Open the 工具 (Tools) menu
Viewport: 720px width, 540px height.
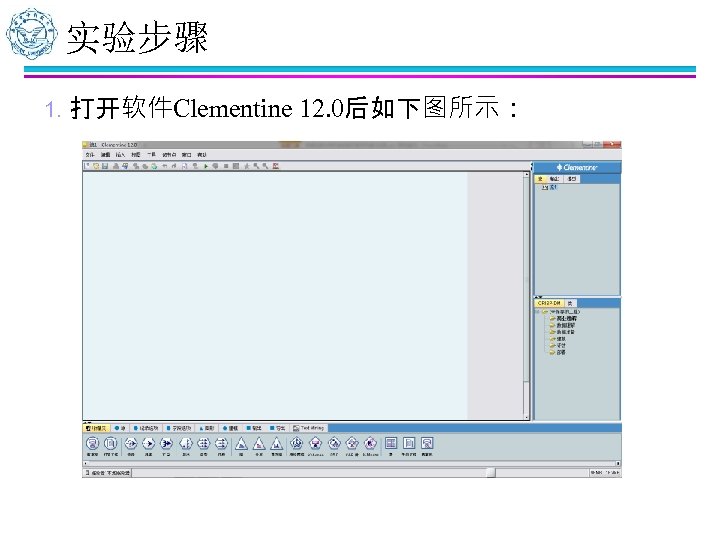click(x=152, y=155)
